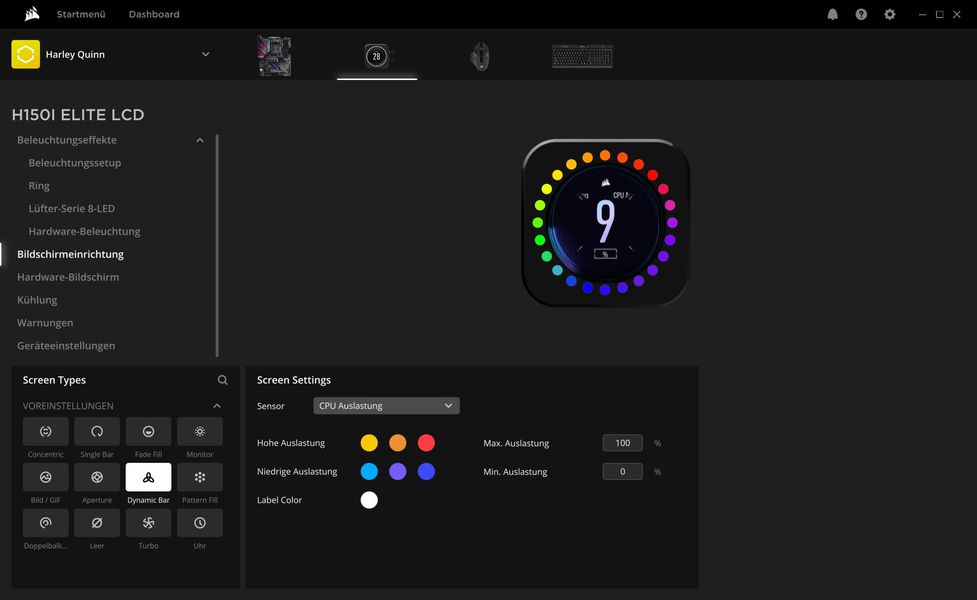The height and width of the screenshot is (600, 977).
Task: Select the Doppelbalken screen type
Action: [45, 523]
